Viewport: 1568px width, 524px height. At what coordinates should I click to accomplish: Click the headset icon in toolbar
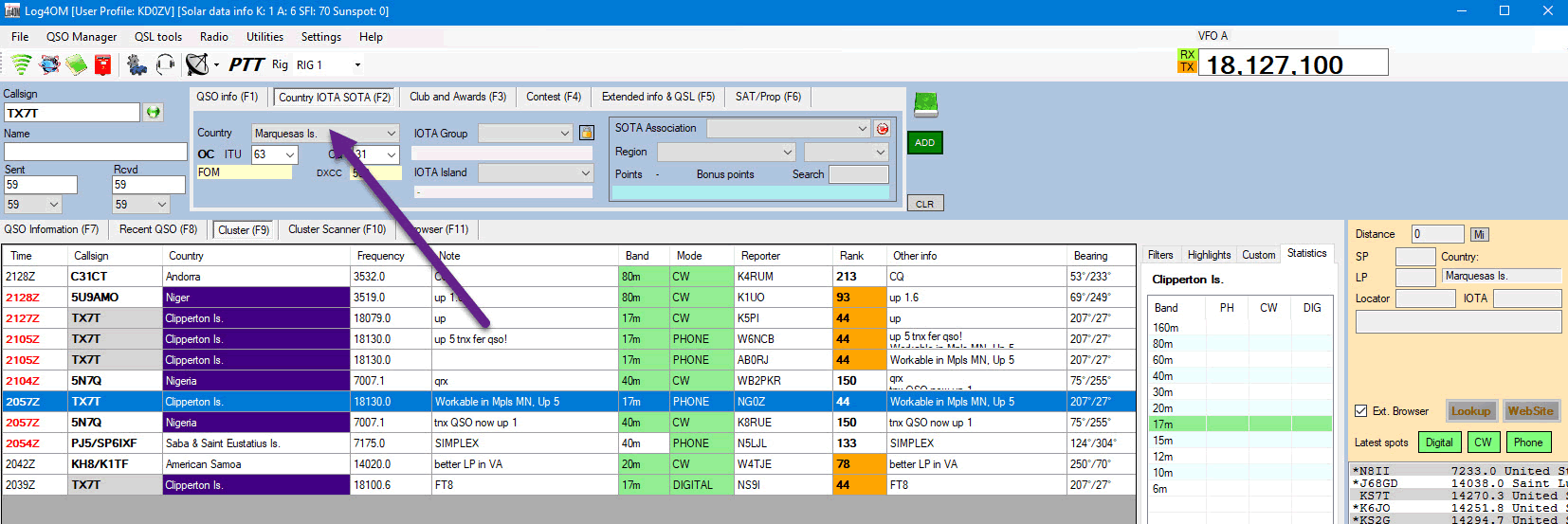pos(166,64)
